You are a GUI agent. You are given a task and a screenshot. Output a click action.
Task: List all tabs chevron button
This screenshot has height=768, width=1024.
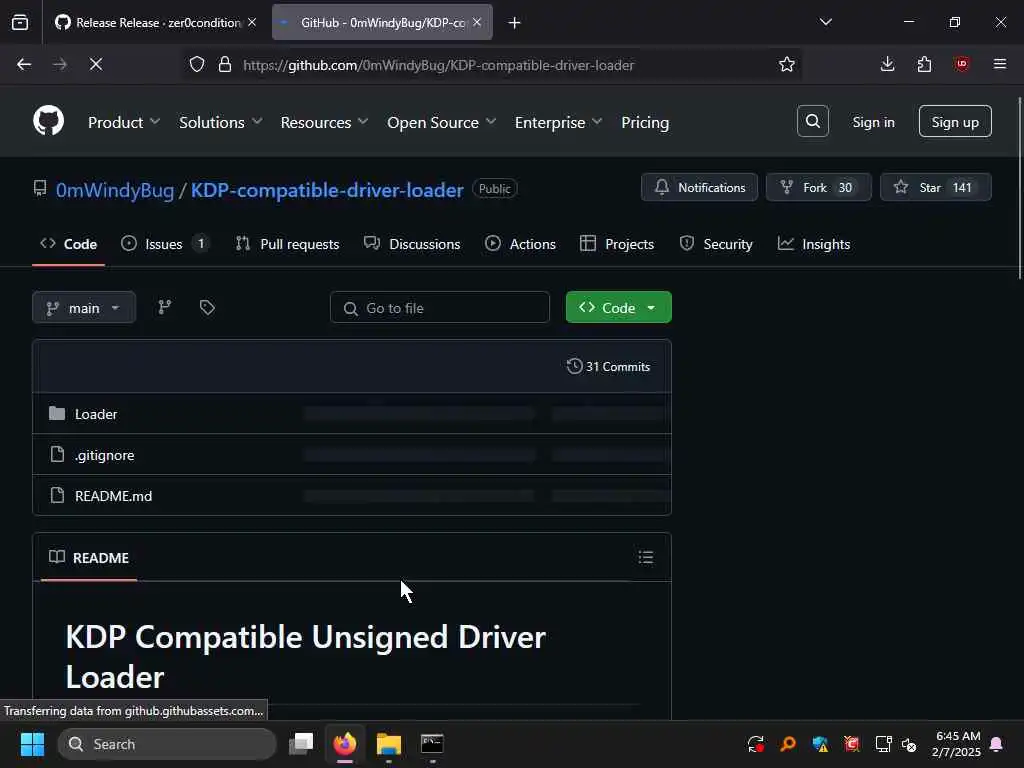pyautogui.click(x=825, y=22)
